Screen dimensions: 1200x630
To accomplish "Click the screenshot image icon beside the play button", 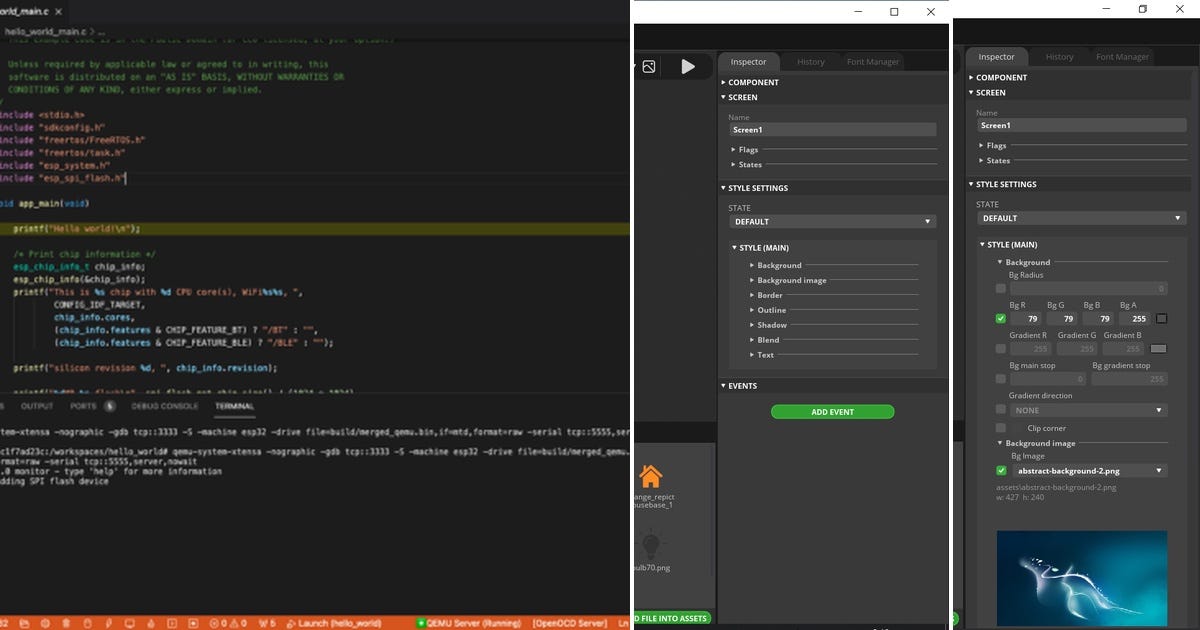I will pyautogui.click(x=649, y=66).
